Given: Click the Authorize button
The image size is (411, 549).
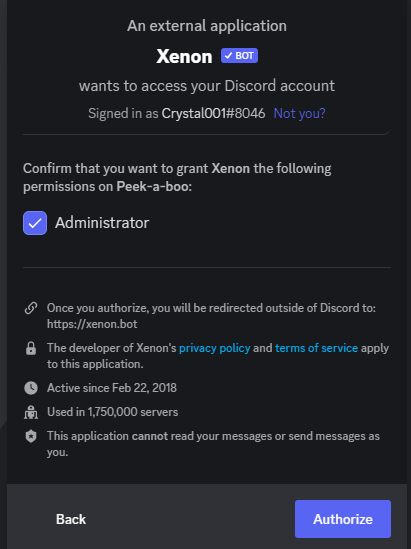Looking at the screenshot, I should tap(343, 519).
